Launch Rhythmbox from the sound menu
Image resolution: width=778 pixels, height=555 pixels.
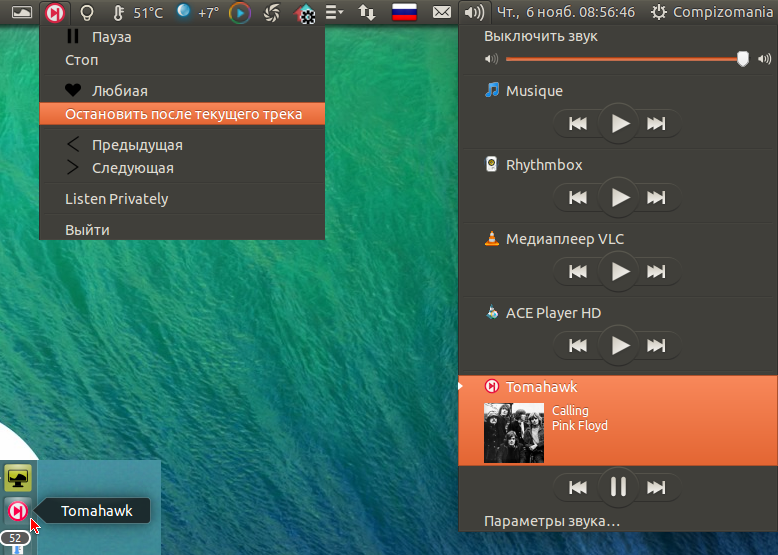coord(618,165)
